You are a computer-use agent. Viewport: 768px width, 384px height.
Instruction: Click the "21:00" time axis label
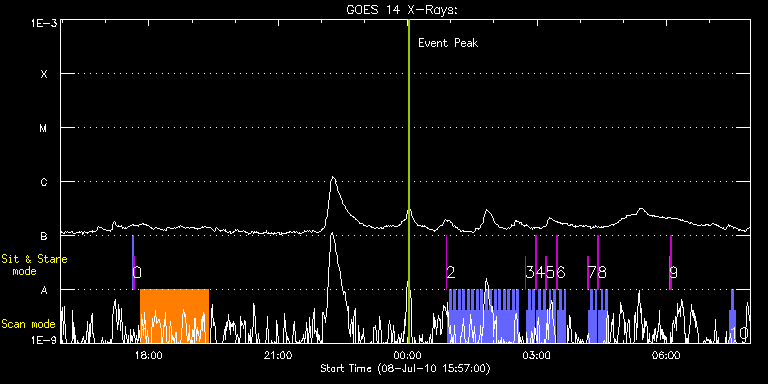(x=279, y=355)
